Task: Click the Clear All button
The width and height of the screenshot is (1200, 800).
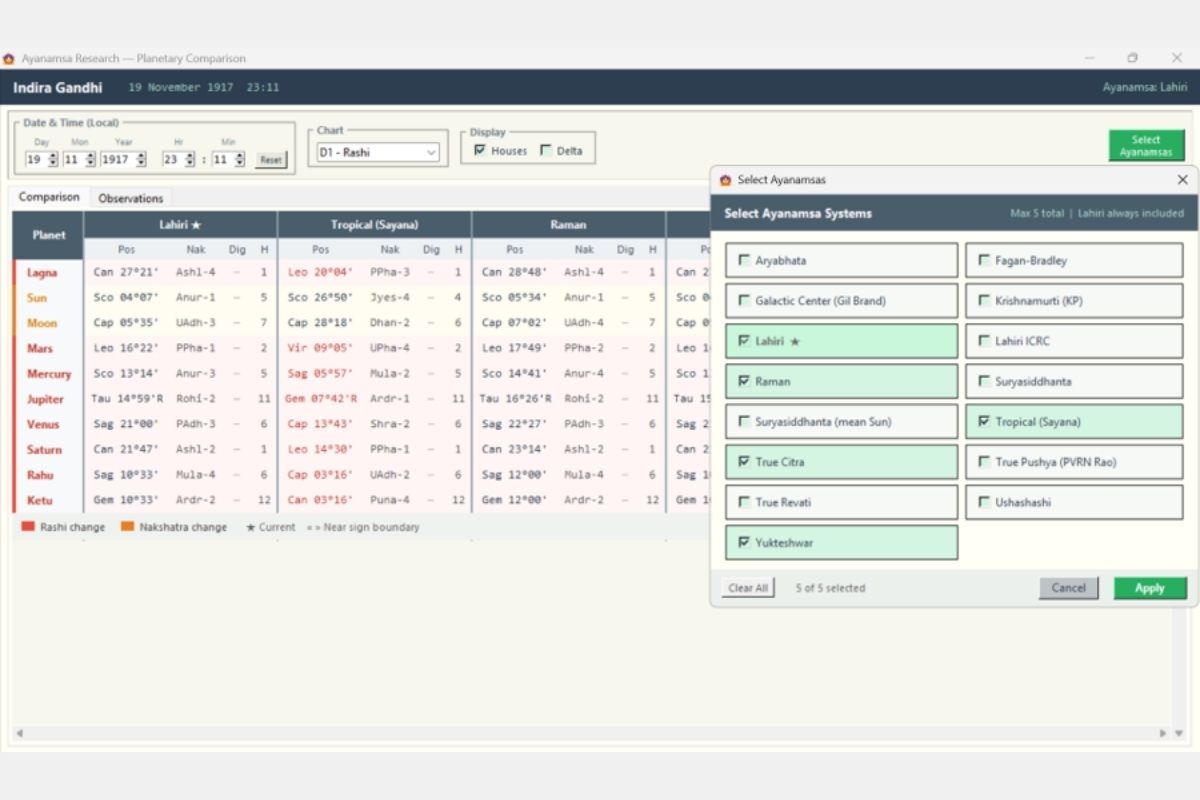Action: 748,588
